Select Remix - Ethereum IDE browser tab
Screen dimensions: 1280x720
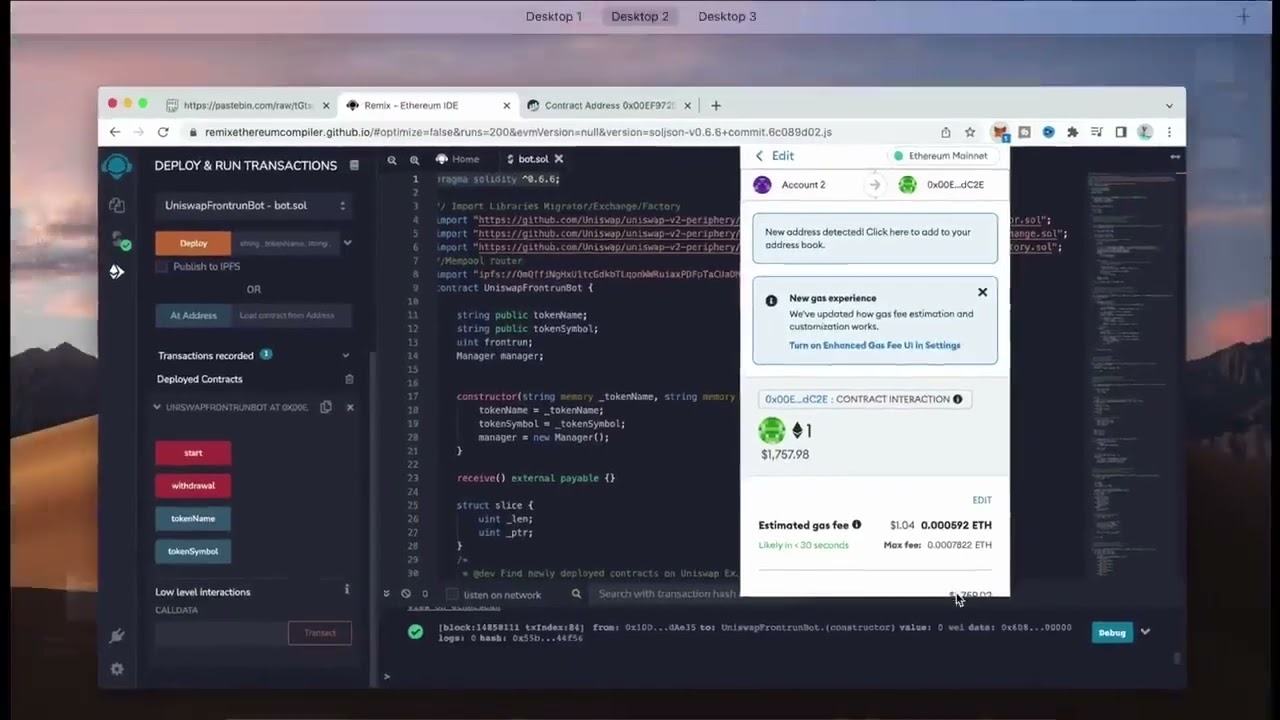point(428,105)
